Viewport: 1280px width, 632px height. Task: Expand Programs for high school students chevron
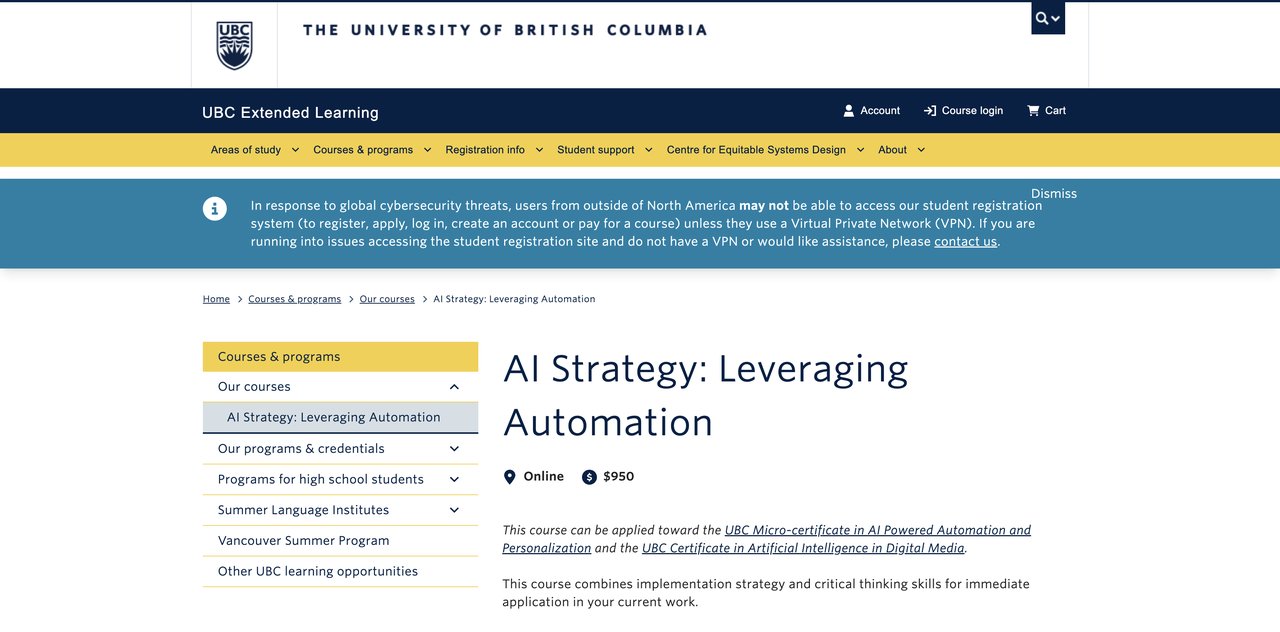pos(454,480)
